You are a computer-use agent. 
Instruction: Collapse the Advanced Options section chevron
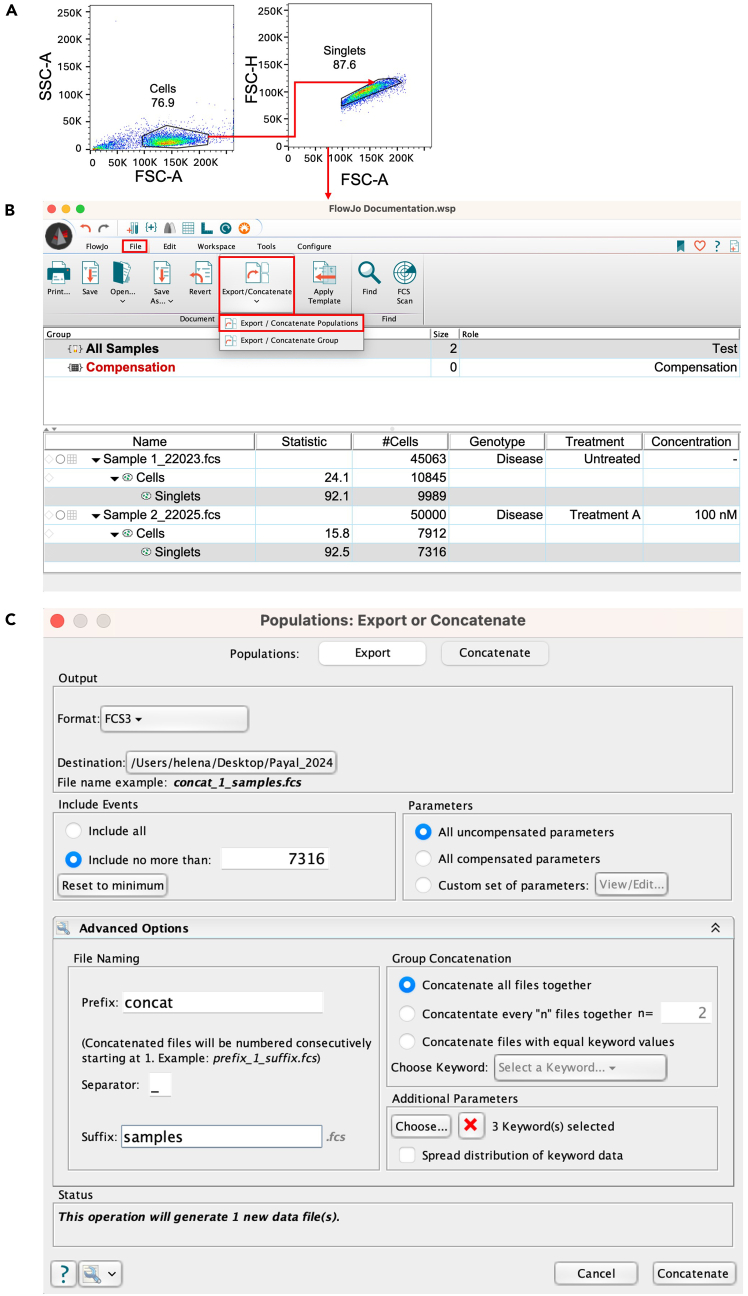[715, 928]
